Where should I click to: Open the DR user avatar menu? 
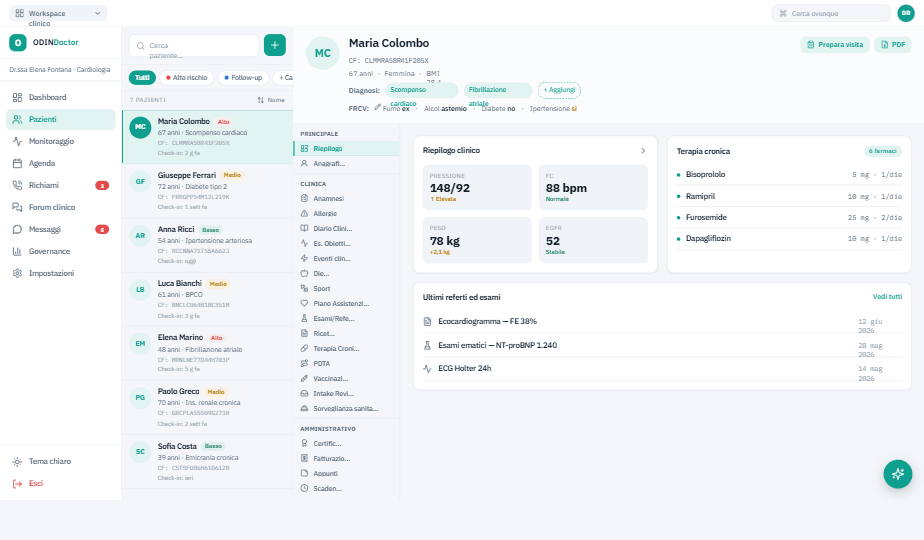click(x=906, y=13)
